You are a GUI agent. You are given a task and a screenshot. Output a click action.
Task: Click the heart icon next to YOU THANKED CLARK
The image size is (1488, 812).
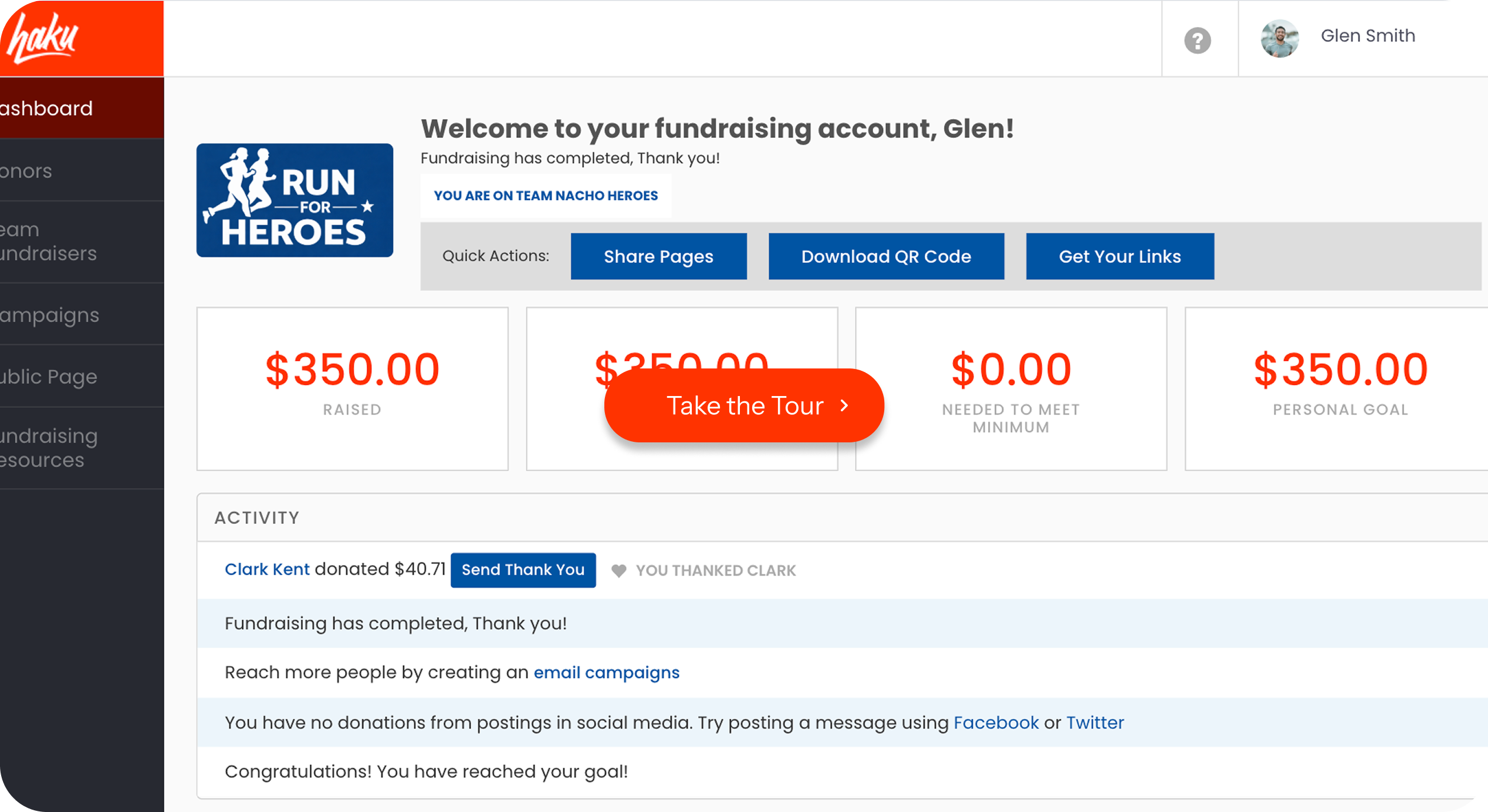point(619,570)
